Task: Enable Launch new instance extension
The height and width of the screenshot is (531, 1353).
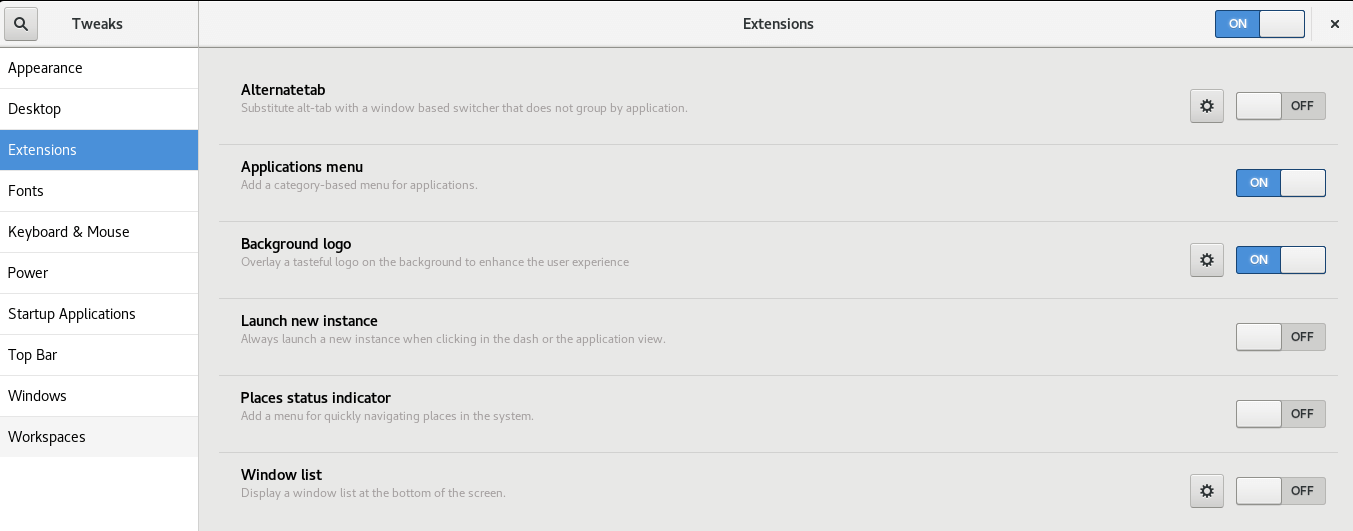Action: pyautogui.click(x=1281, y=337)
